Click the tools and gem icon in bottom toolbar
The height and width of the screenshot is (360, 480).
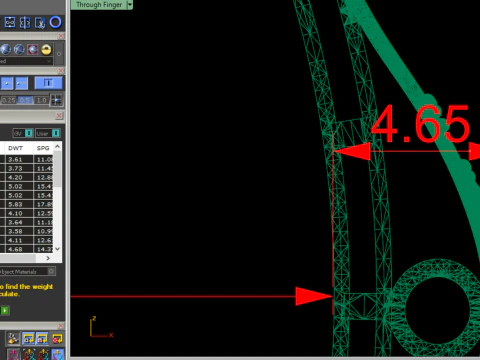pyautogui.click(x=13, y=338)
